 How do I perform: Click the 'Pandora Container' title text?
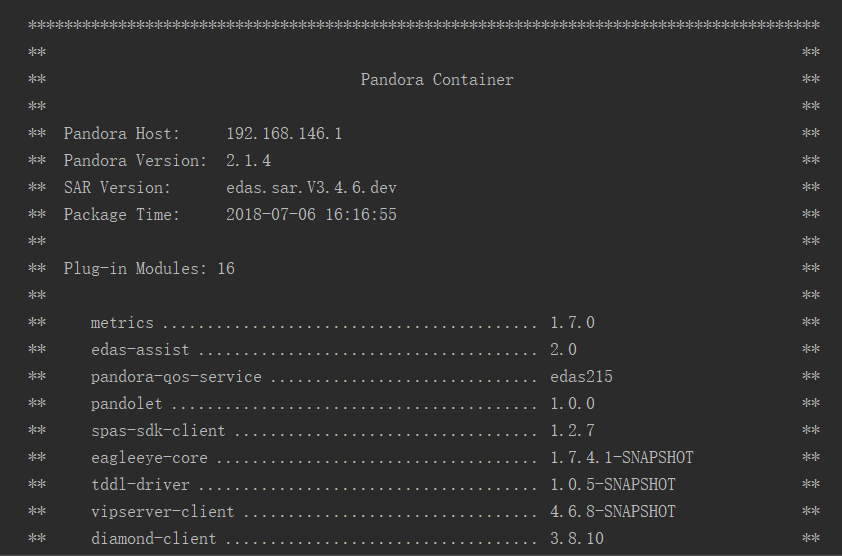(x=437, y=80)
